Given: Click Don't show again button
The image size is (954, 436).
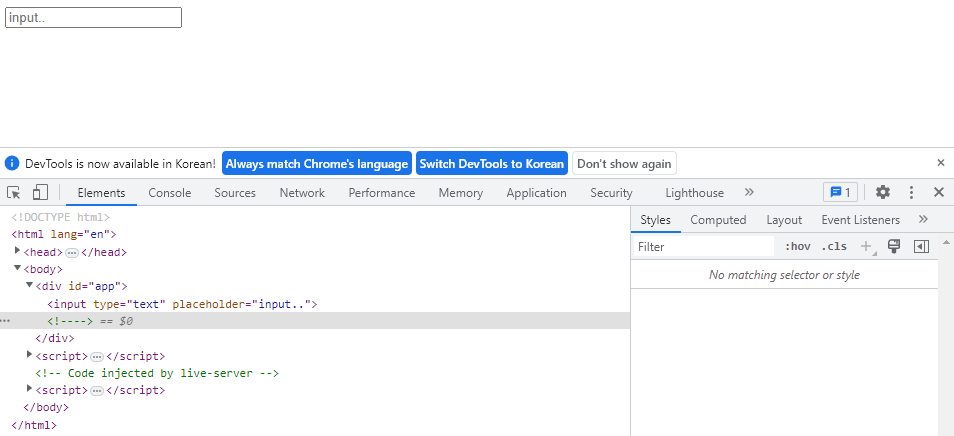Looking at the screenshot, I should point(624,164).
